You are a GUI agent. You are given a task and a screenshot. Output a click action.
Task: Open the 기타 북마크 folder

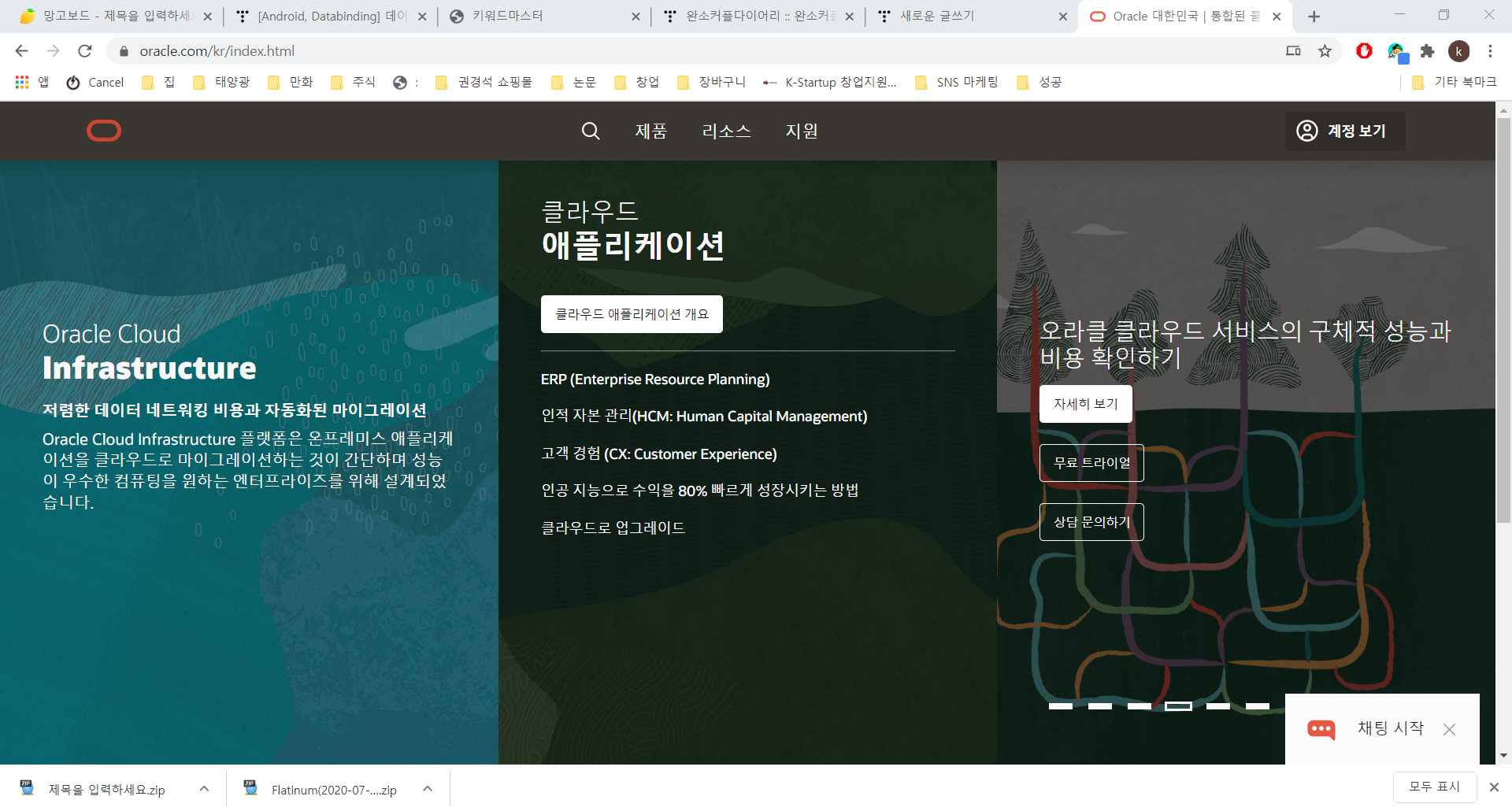click(1455, 82)
